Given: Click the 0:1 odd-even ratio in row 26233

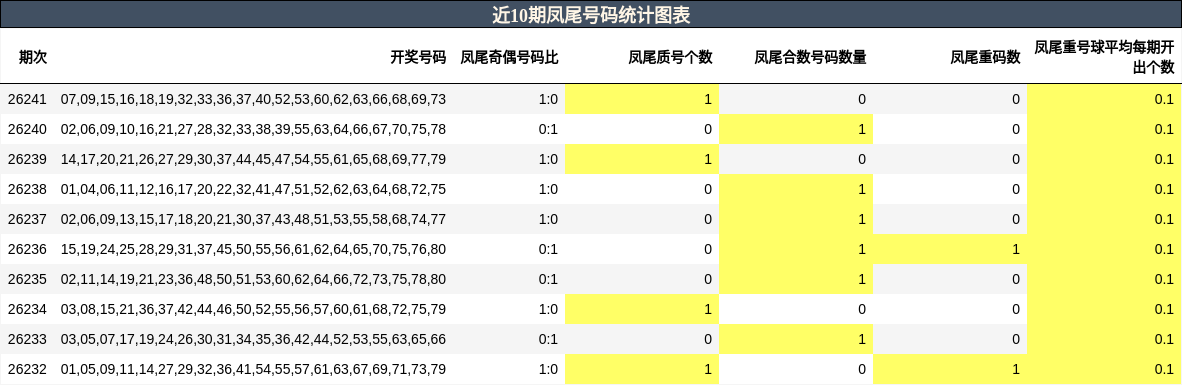Looking at the screenshot, I should (549, 340).
